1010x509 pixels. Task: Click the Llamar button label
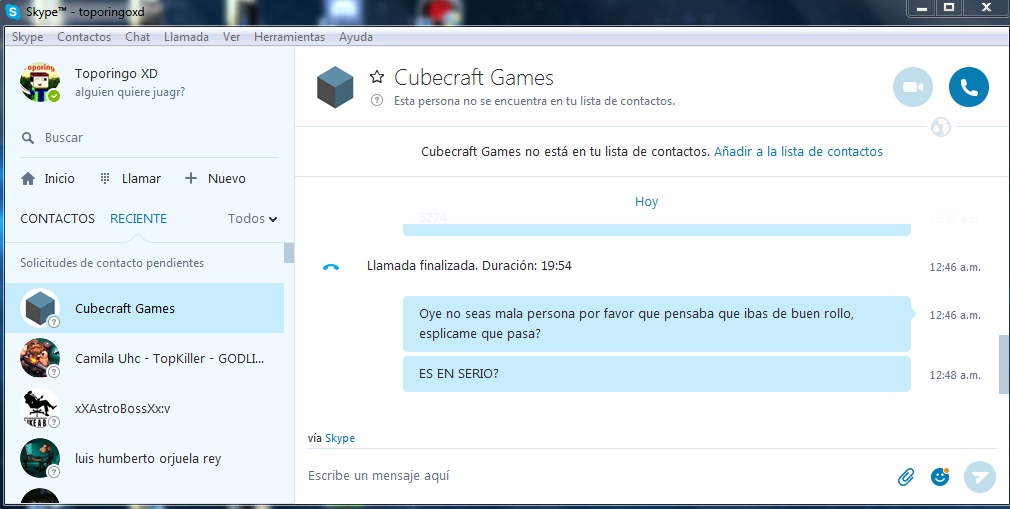point(141,178)
